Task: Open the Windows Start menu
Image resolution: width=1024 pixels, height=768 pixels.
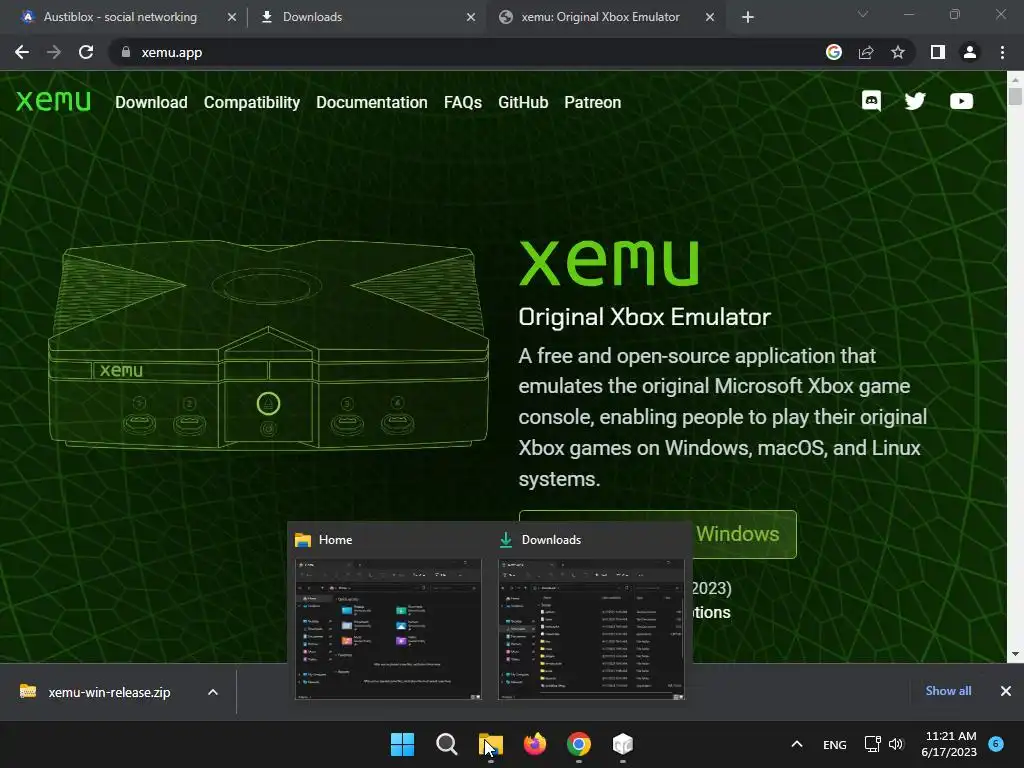Action: tap(402, 744)
